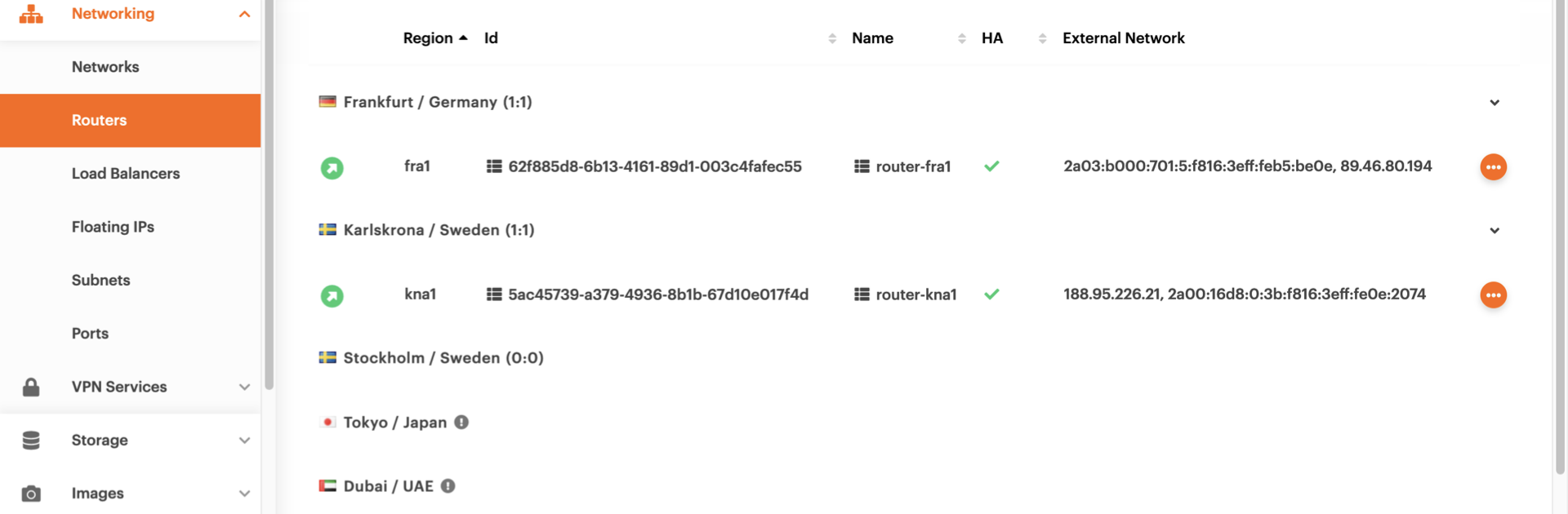Open the actions menu for router-kna1
Image resolution: width=1568 pixels, height=514 pixels.
point(1493,295)
